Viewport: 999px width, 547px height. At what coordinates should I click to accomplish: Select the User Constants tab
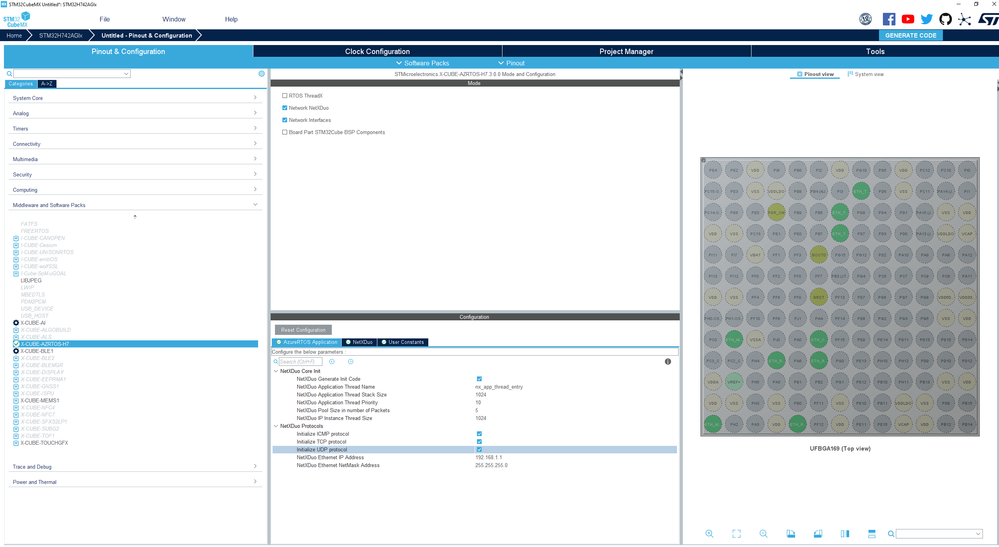tap(403, 342)
